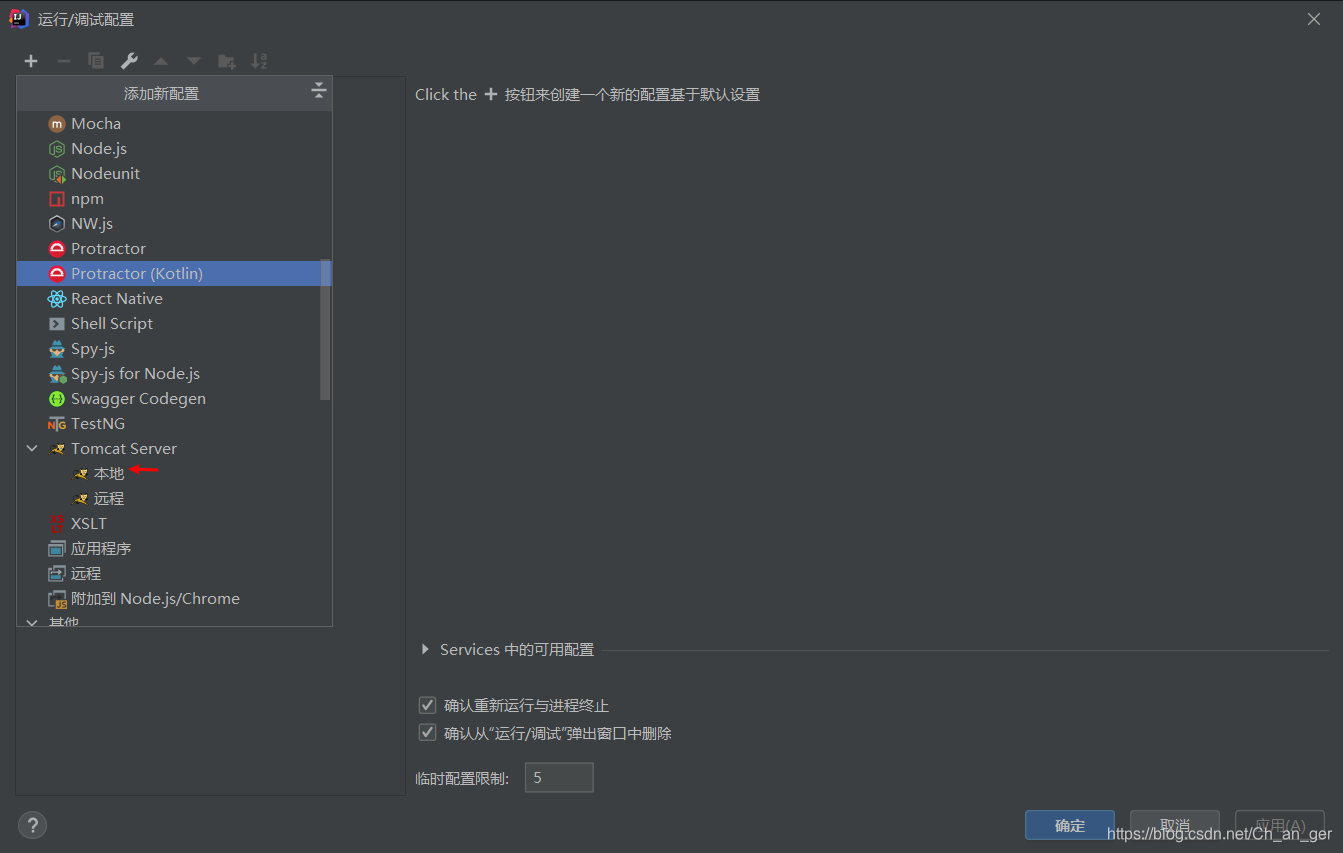
Task: Select Tomcat Server 本地 option
Action: tap(174, 474)
